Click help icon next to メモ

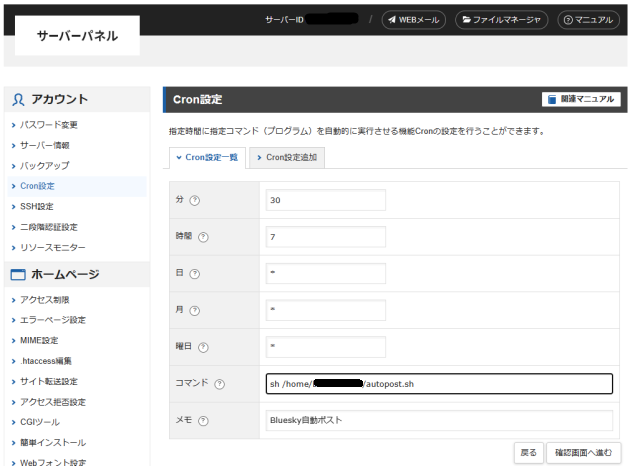203,421
